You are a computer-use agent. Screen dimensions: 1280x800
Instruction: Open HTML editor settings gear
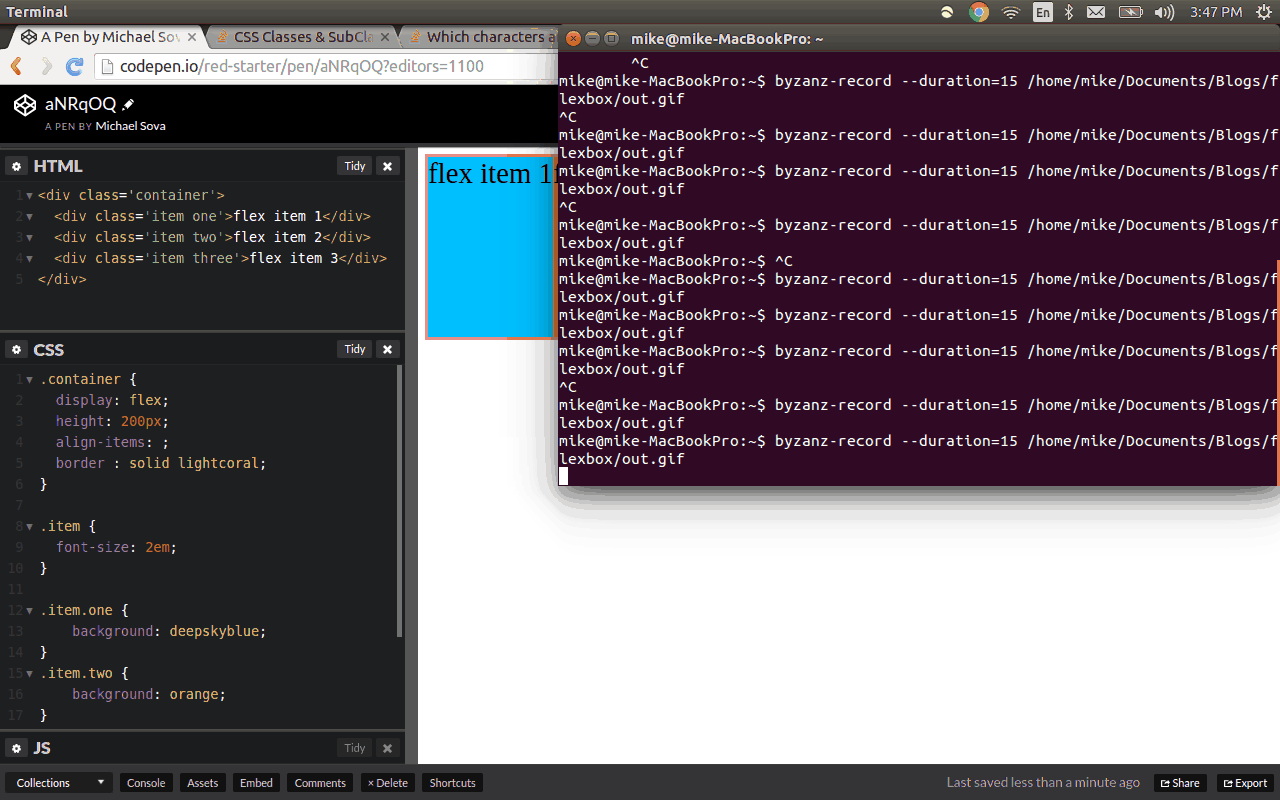(17, 166)
